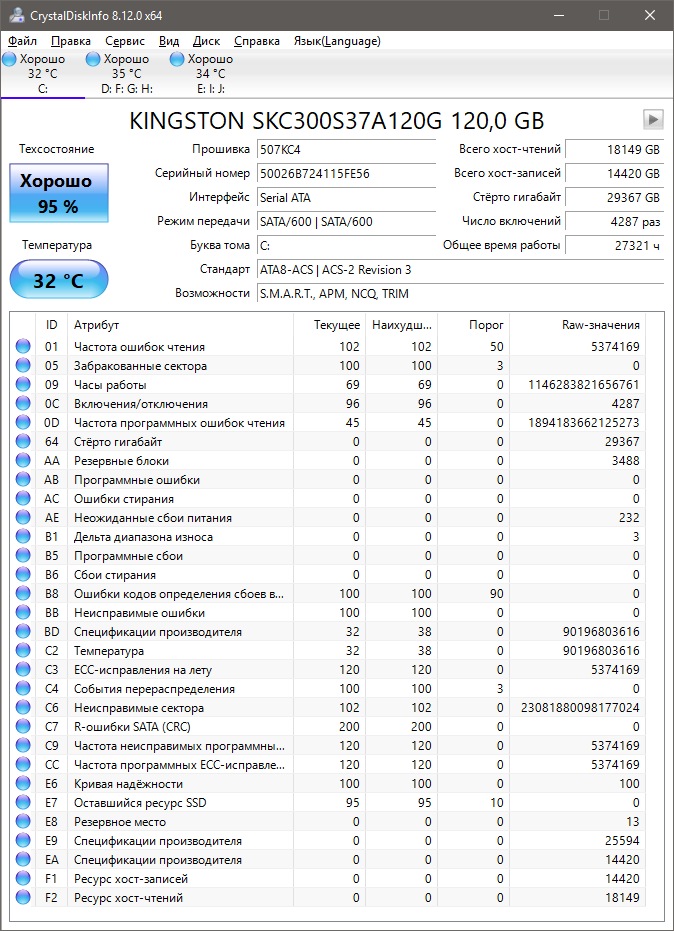Open the Сервис menu
This screenshot has width=674, height=931.
(x=125, y=41)
